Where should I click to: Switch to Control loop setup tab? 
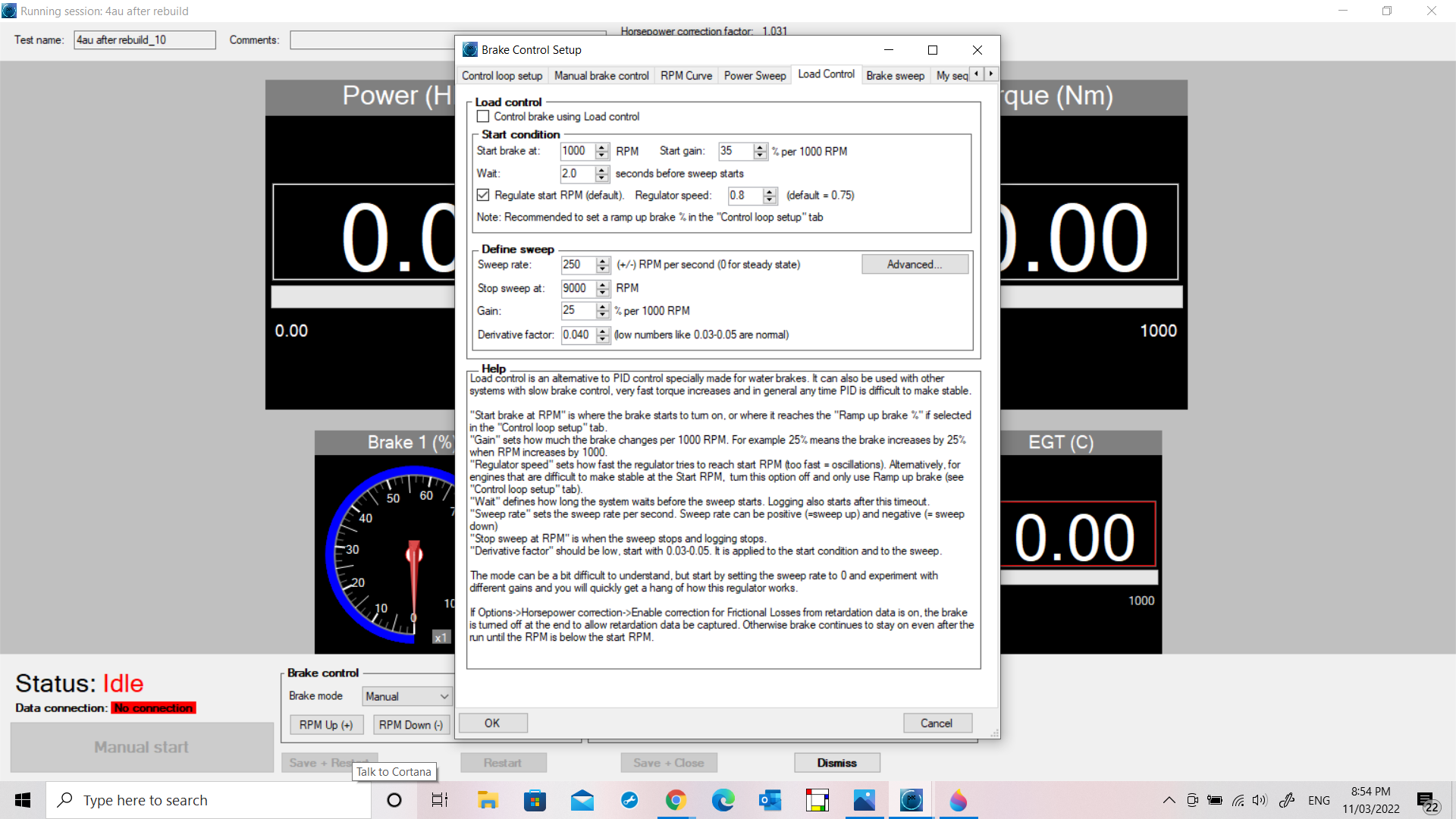point(502,76)
